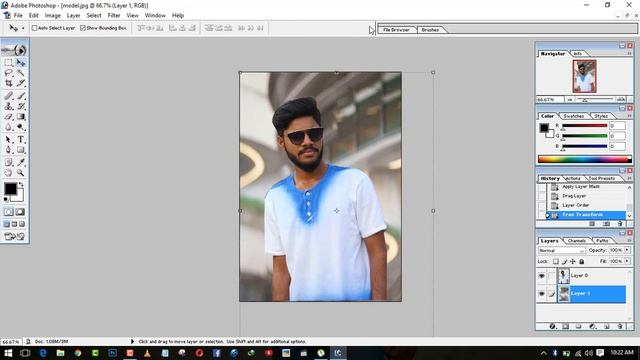Open the Fill slider arrow

click(x=628, y=261)
